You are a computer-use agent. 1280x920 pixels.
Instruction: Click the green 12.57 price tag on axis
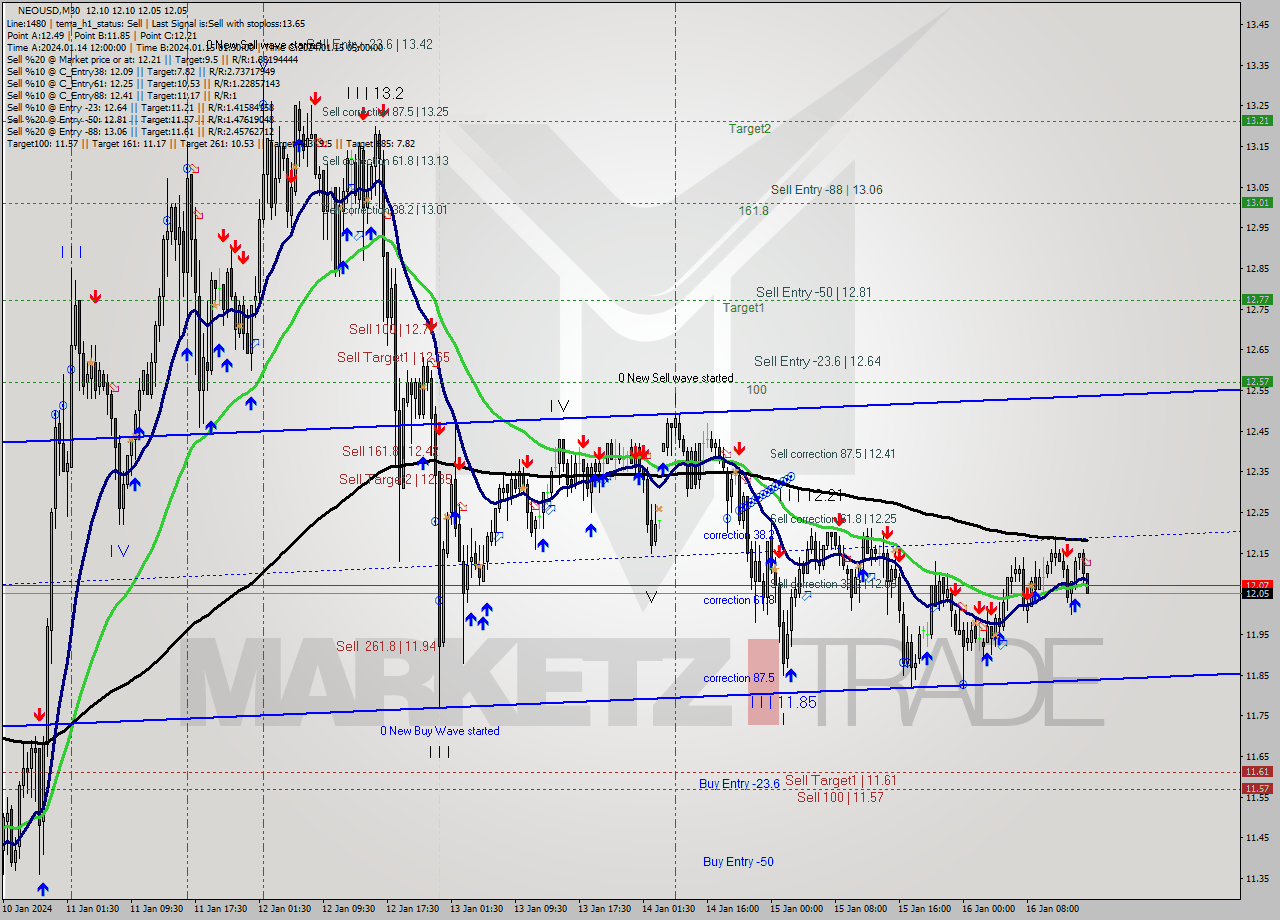click(1256, 381)
